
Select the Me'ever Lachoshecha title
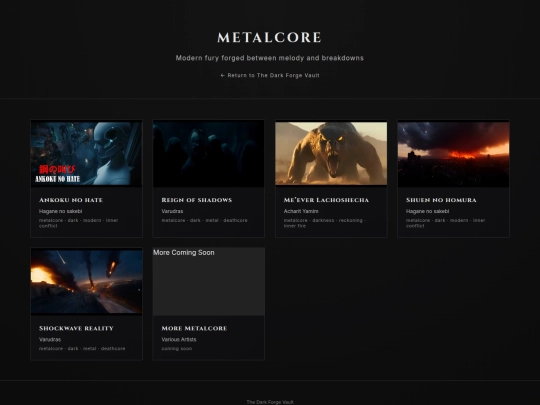click(326, 200)
